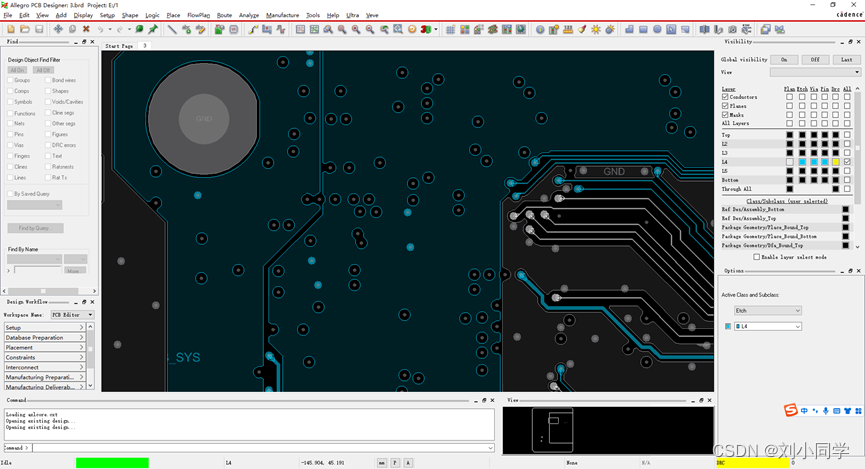Click the red X delete icon

(86, 29)
